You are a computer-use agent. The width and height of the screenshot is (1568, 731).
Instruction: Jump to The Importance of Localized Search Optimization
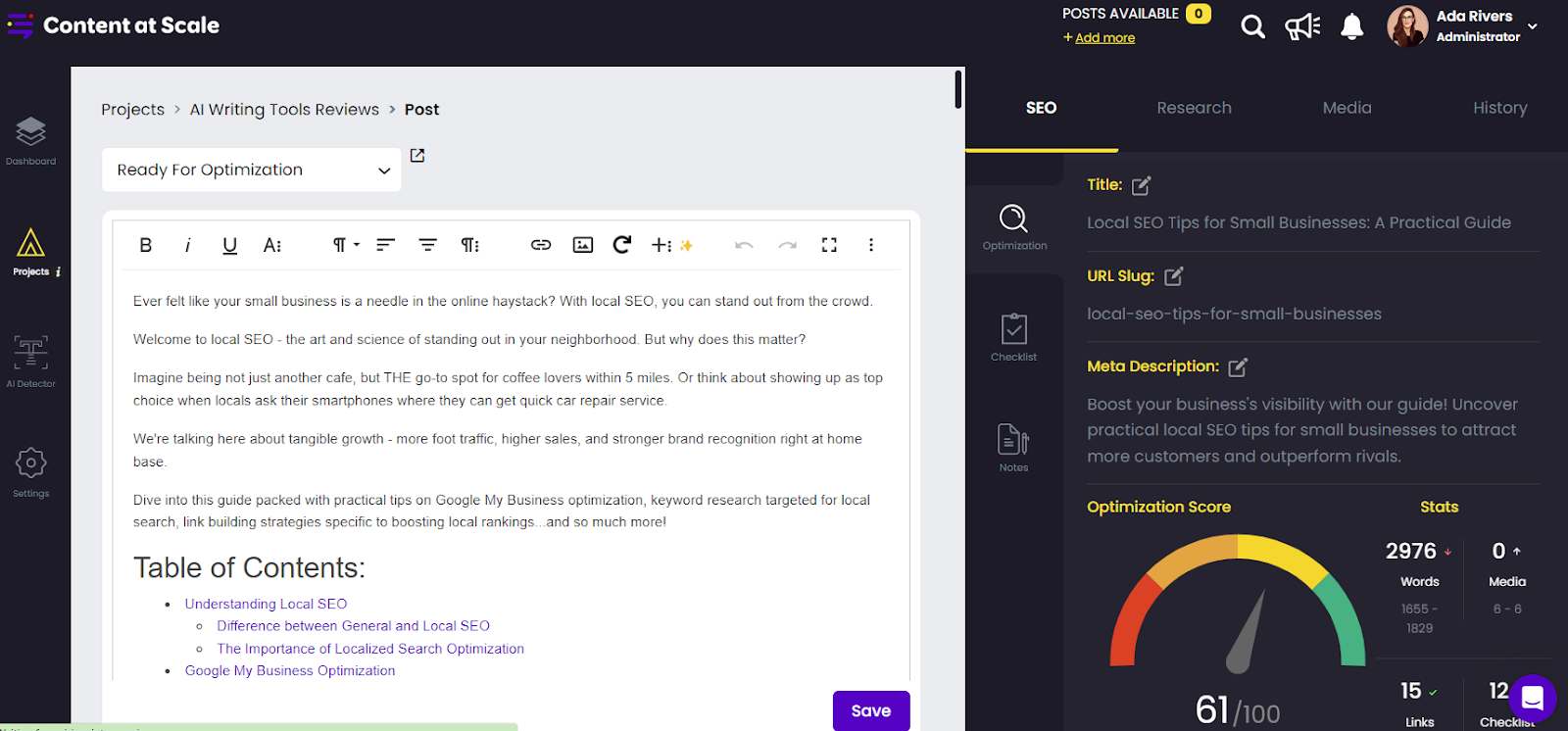coord(370,649)
